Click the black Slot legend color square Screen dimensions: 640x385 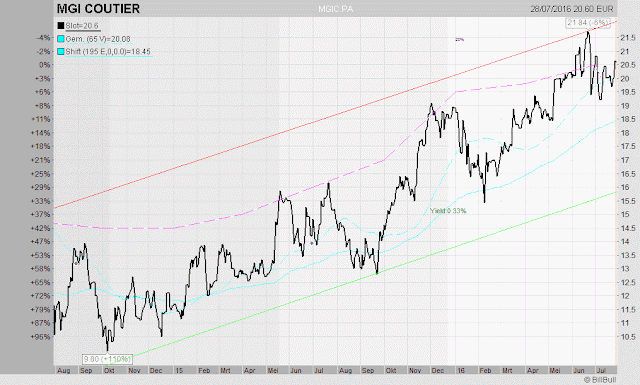61,26
